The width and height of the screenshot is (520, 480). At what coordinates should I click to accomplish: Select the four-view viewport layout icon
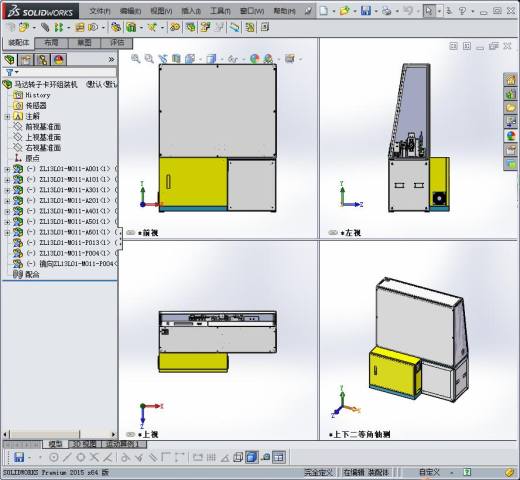(279, 457)
